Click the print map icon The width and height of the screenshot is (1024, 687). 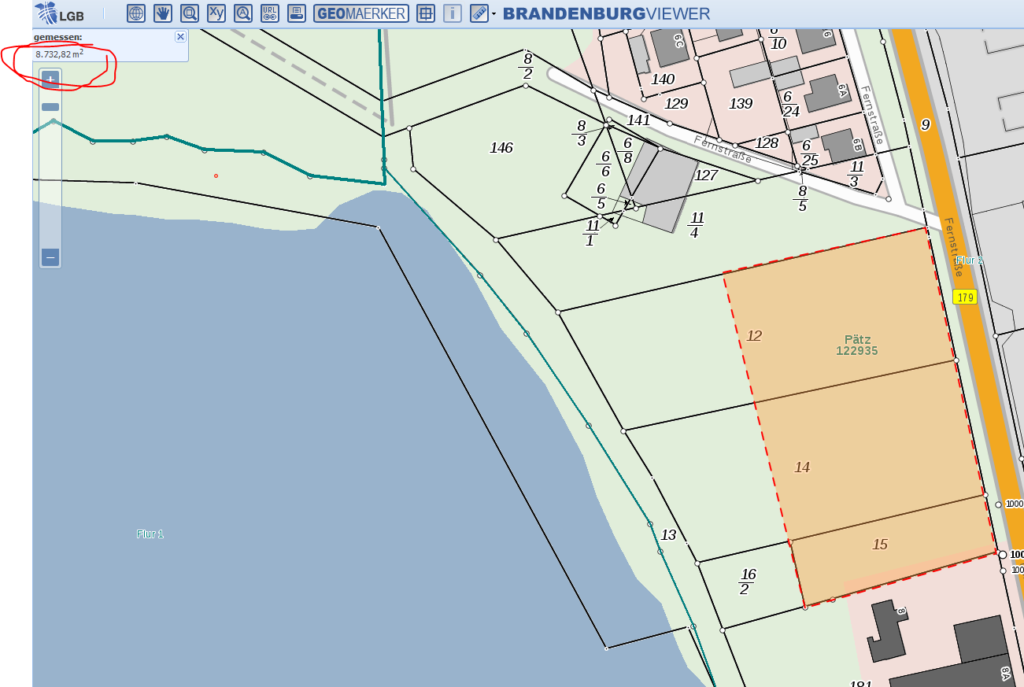pyautogui.click(x=296, y=13)
